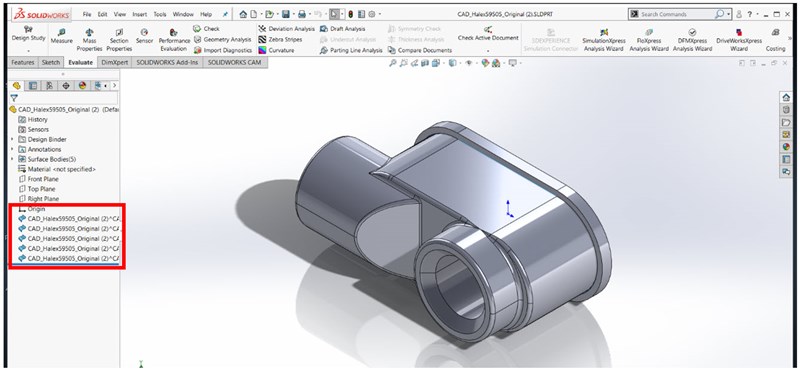Toggle Draft Analysis

click(x=342, y=29)
